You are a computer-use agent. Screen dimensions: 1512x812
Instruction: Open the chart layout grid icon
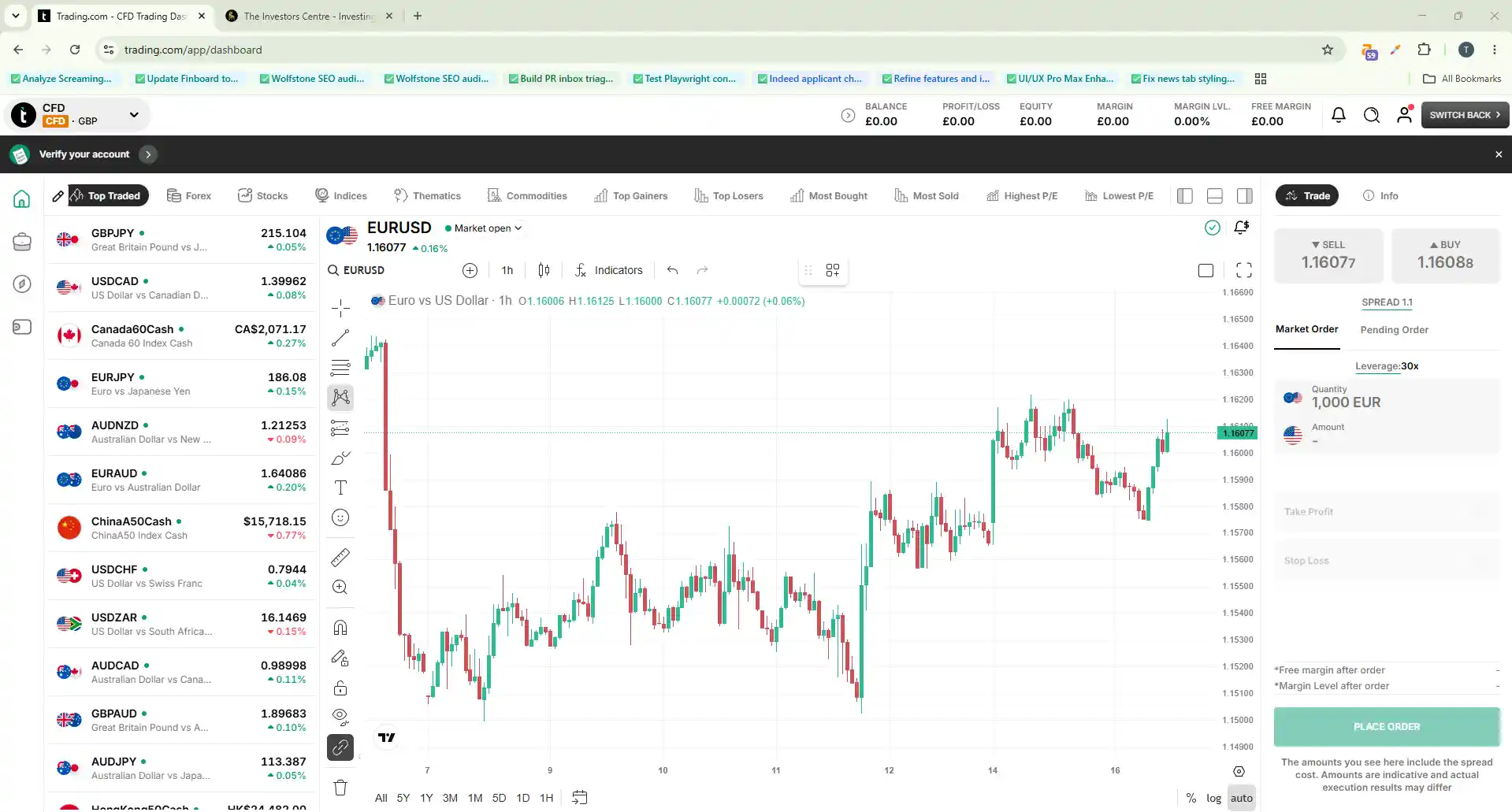tap(833, 270)
